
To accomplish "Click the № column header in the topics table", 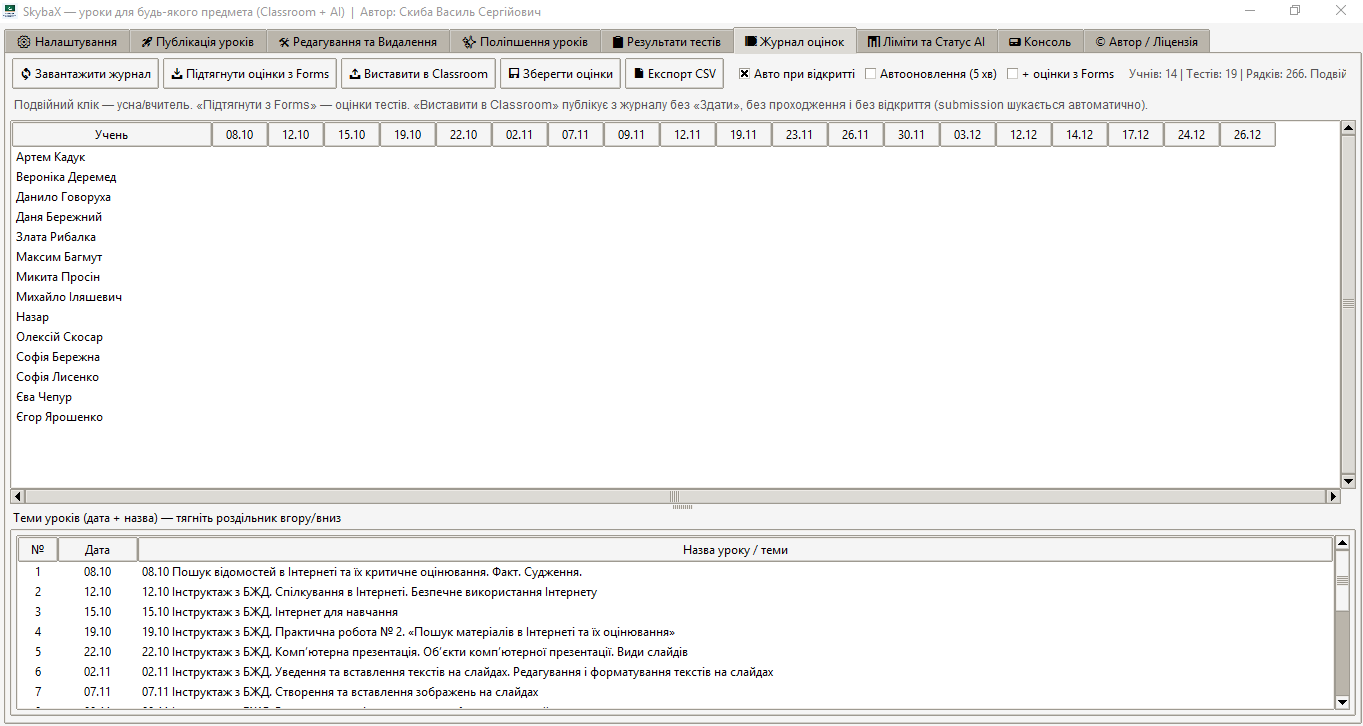I will 38,550.
